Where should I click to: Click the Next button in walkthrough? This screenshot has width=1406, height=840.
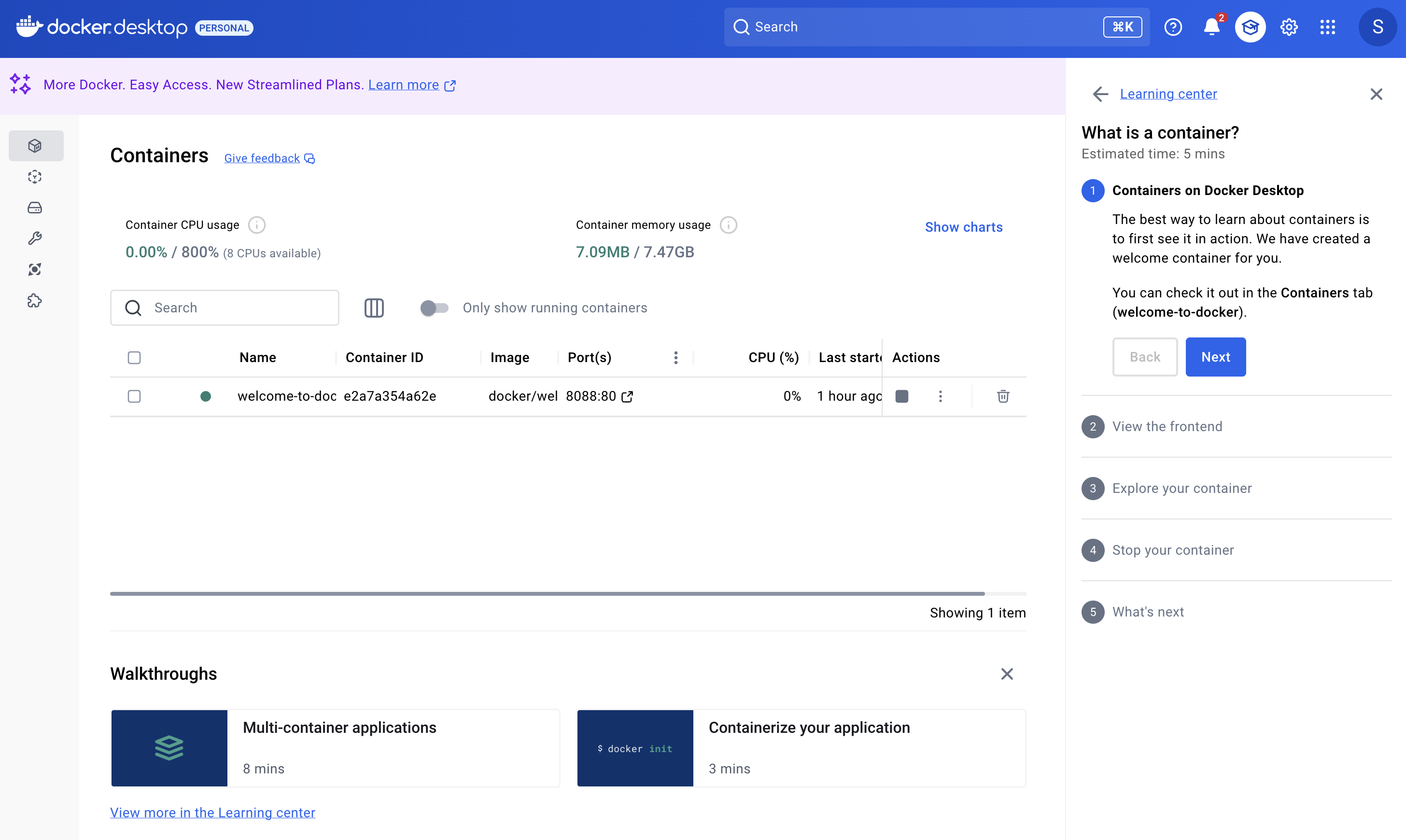coord(1216,357)
